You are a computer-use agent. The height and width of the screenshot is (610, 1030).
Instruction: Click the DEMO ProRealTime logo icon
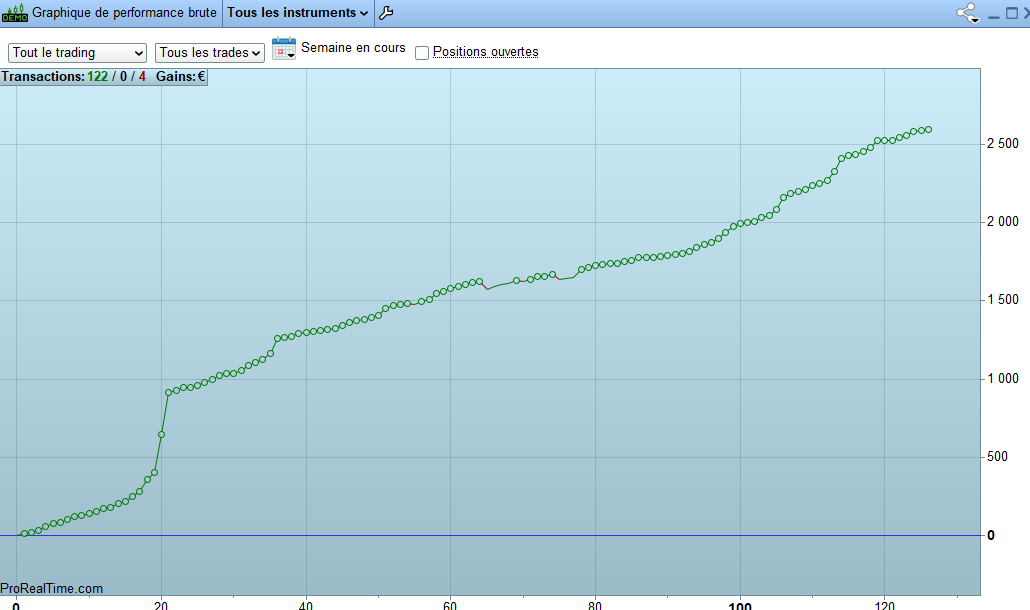click(x=14, y=12)
